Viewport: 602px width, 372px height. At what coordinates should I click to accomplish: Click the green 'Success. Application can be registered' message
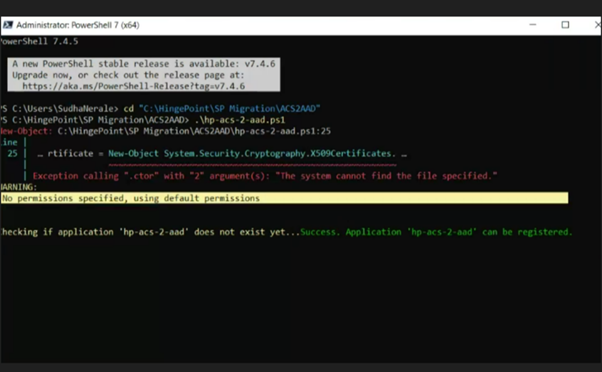click(436, 232)
